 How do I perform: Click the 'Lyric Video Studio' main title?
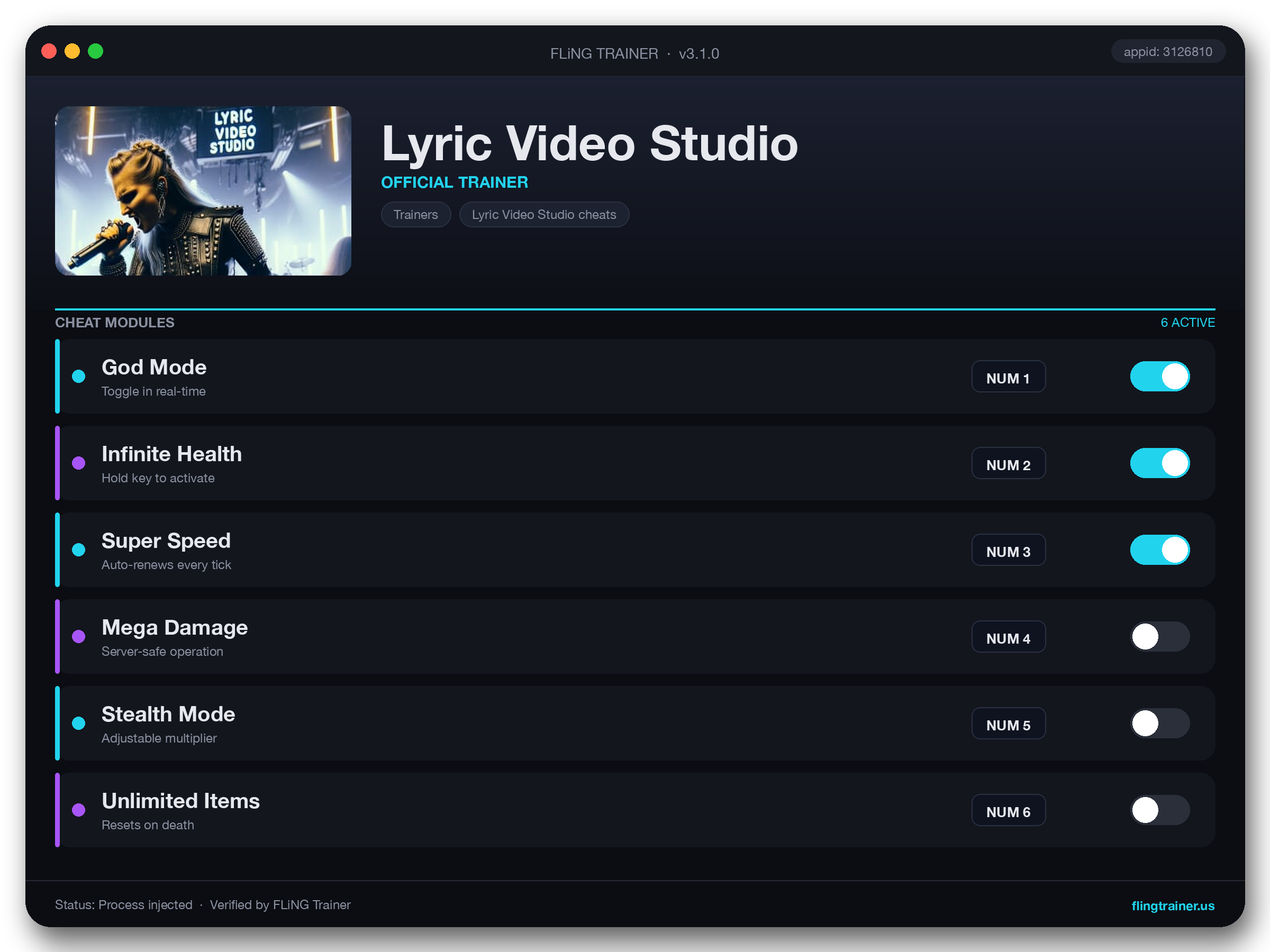coord(589,143)
